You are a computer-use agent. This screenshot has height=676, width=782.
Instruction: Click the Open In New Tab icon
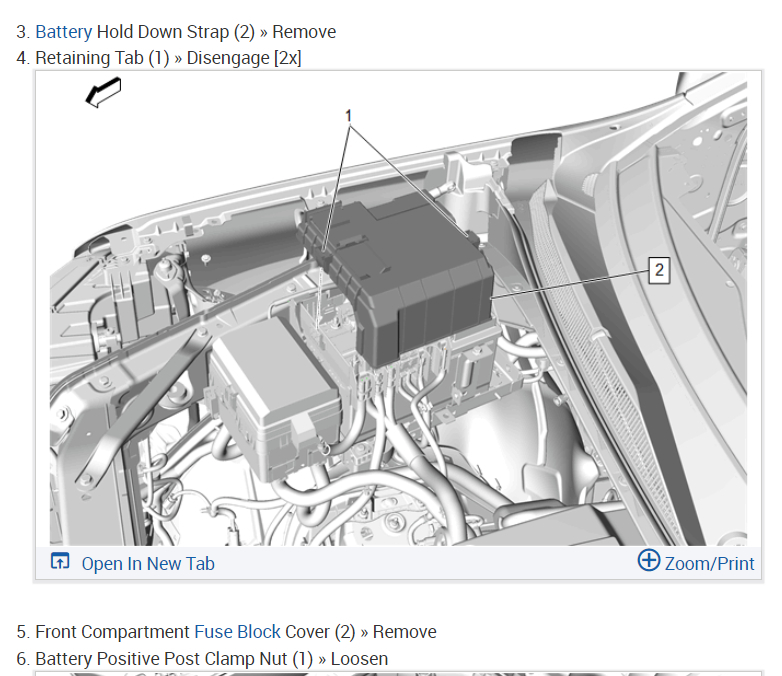click(x=60, y=561)
